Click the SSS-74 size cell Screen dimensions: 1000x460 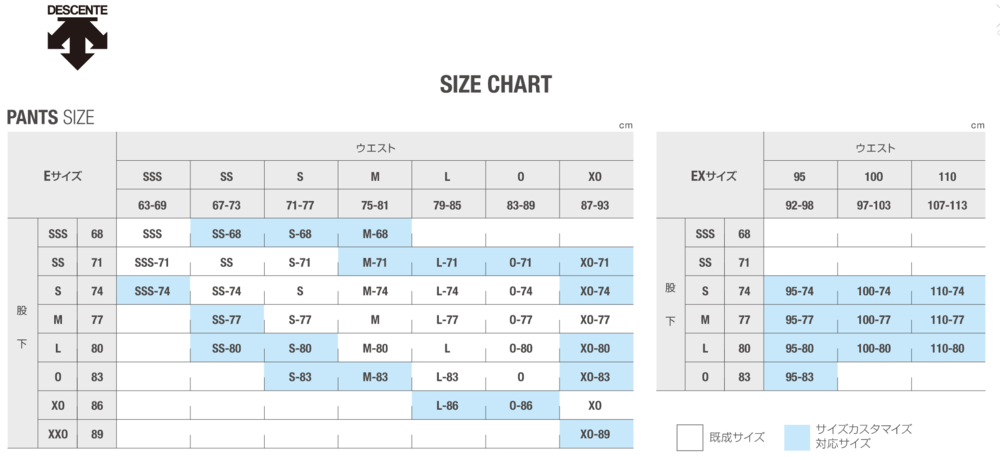coord(152,291)
